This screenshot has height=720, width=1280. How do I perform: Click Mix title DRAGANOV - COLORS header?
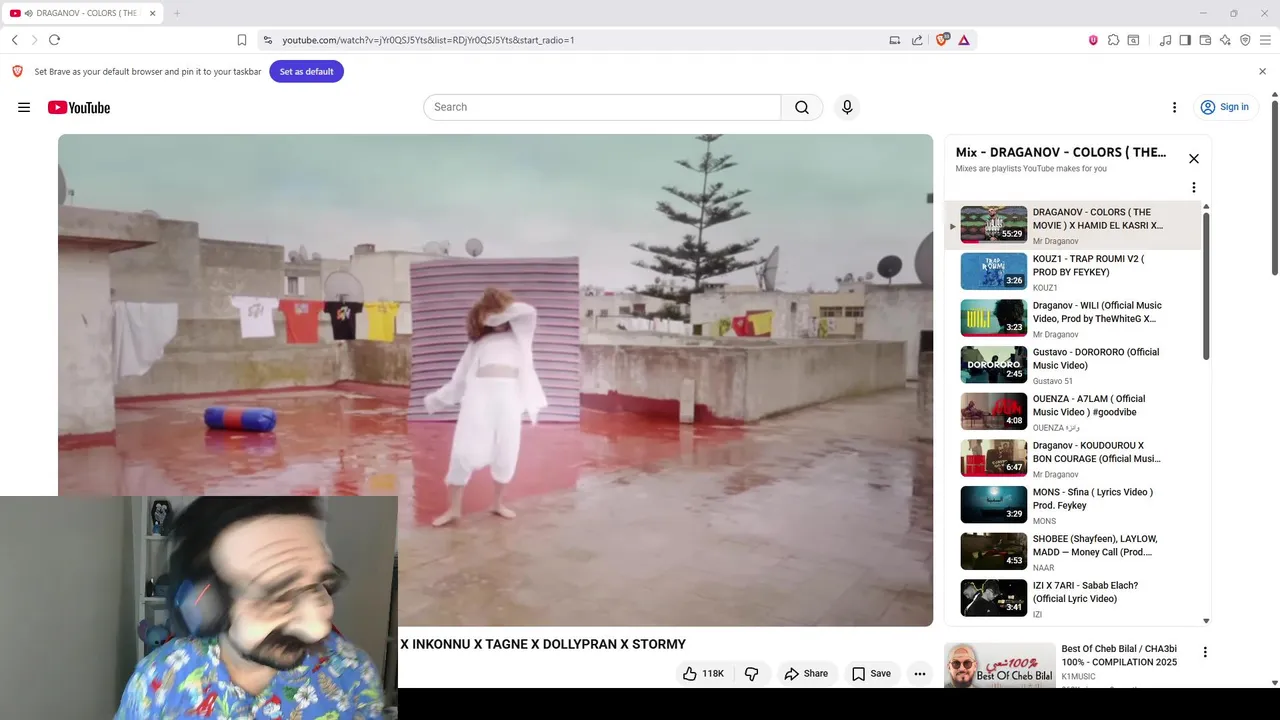pyautogui.click(x=1060, y=152)
